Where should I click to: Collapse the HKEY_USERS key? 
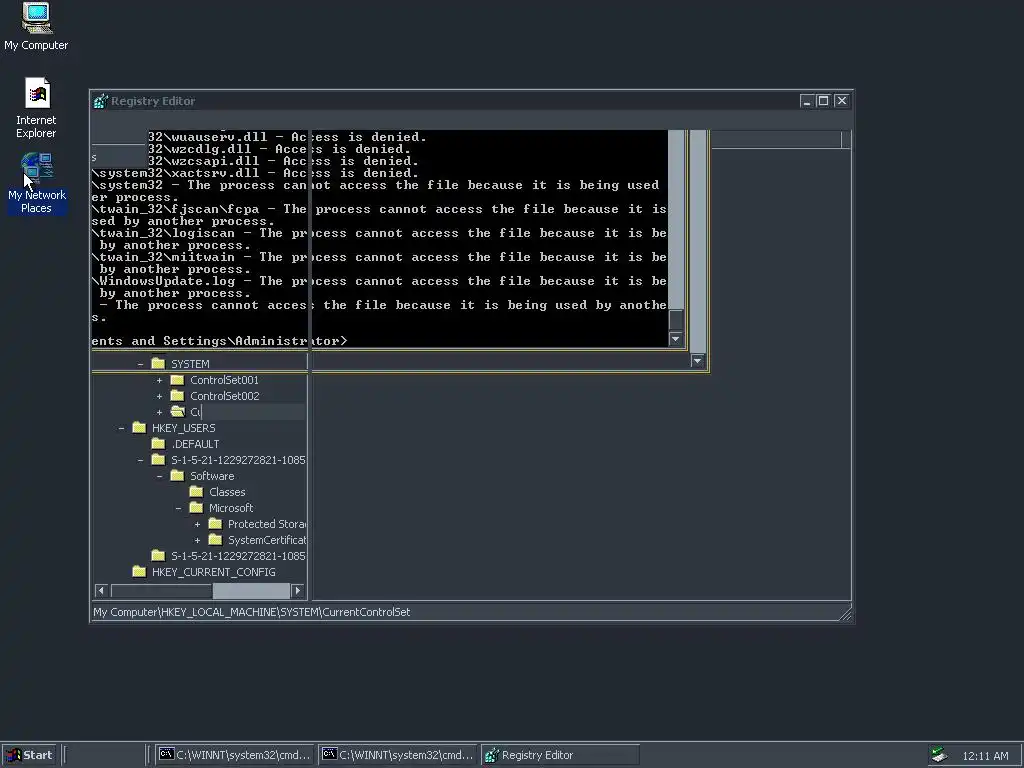121,428
